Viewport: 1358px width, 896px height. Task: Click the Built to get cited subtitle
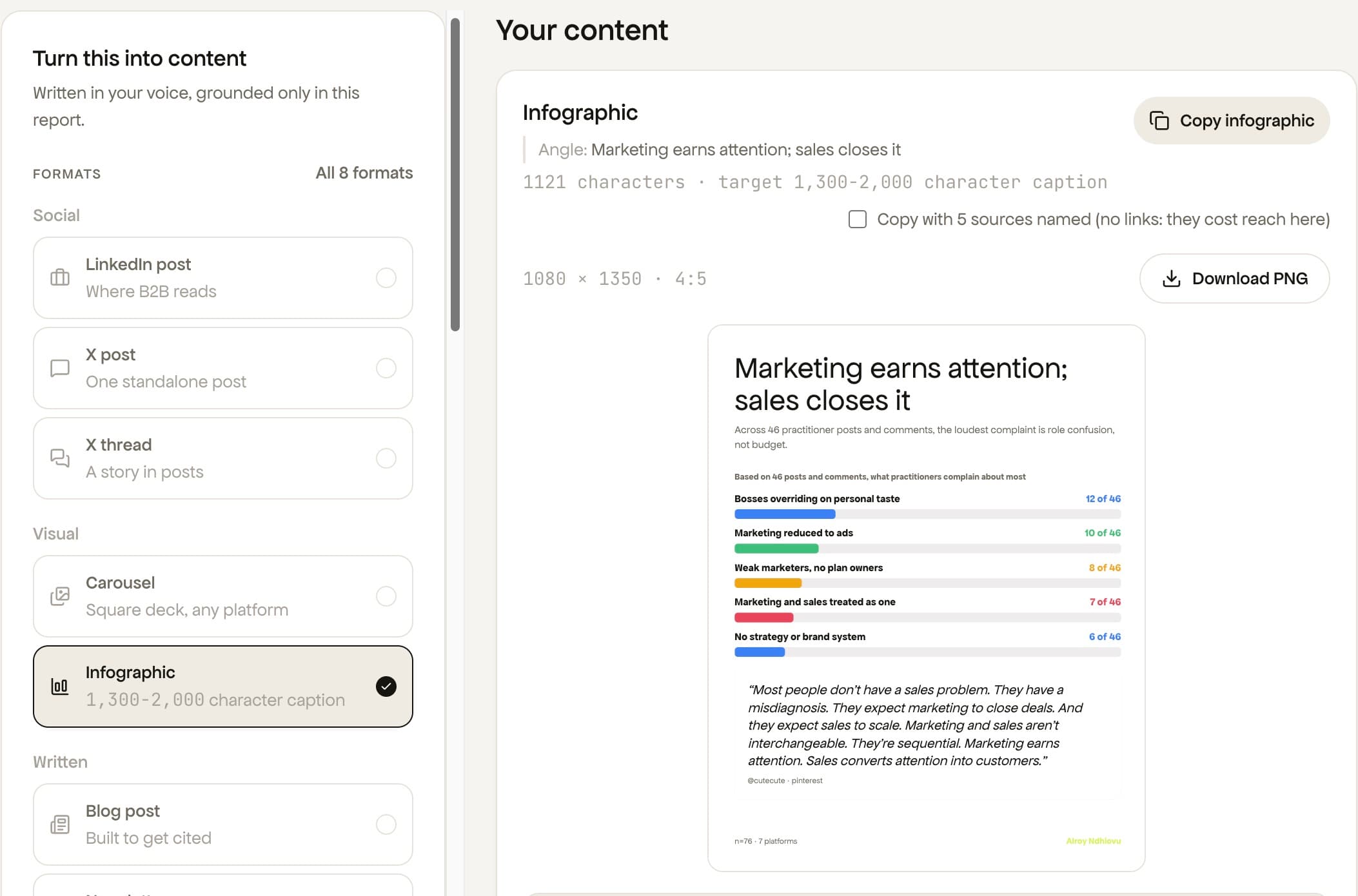tap(148, 838)
